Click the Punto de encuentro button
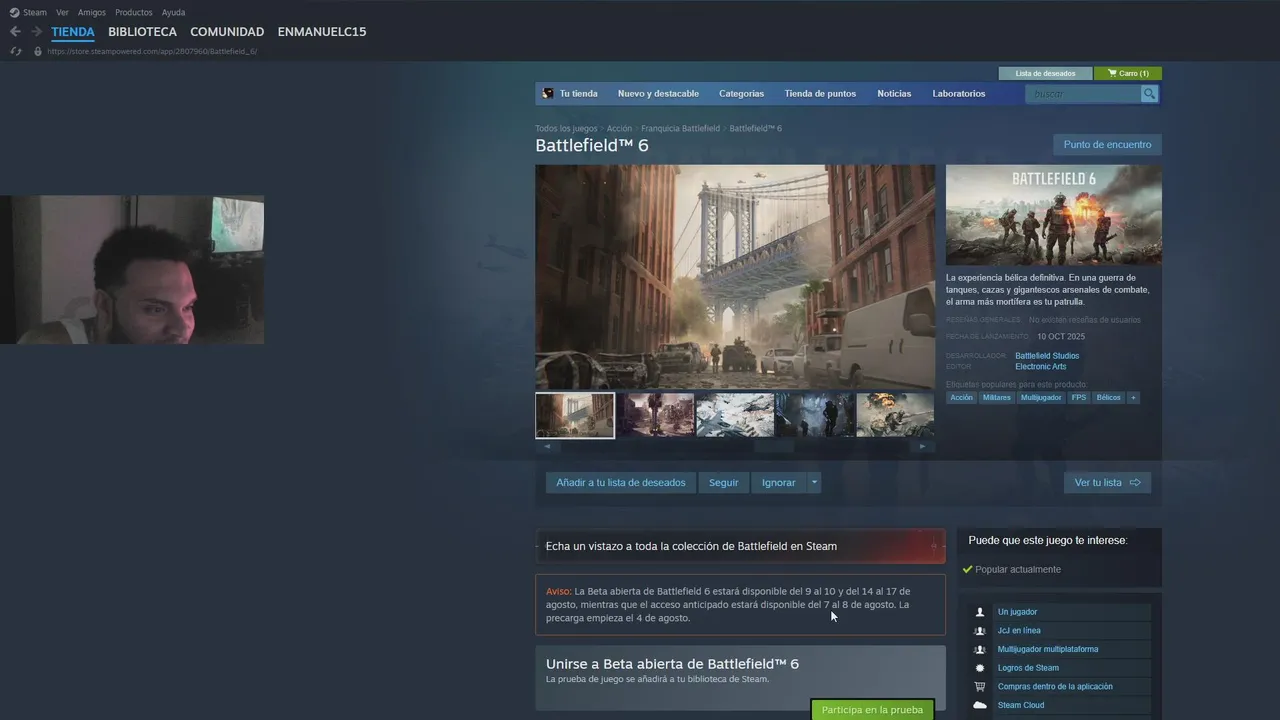The height and width of the screenshot is (720, 1280). (x=1107, y=144)
